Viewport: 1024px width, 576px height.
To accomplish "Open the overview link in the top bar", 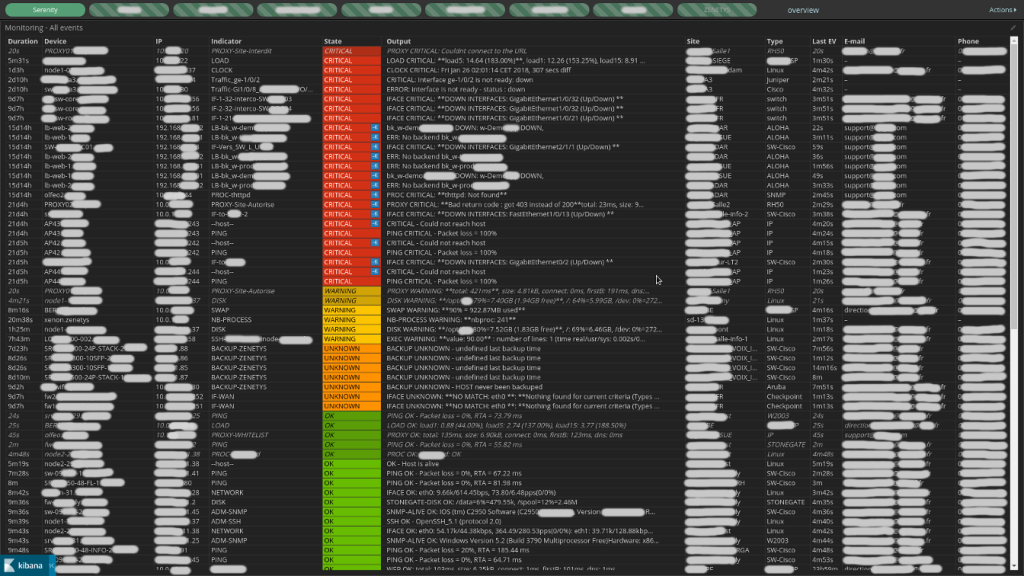I will (802, 10).
